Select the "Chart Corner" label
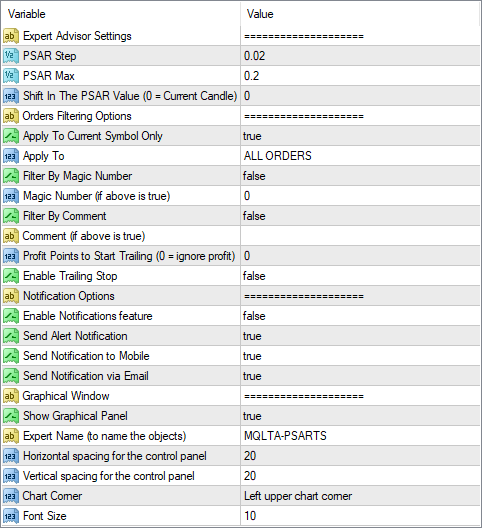The height and width of the screenshot is (528, 482). [52, 496]
